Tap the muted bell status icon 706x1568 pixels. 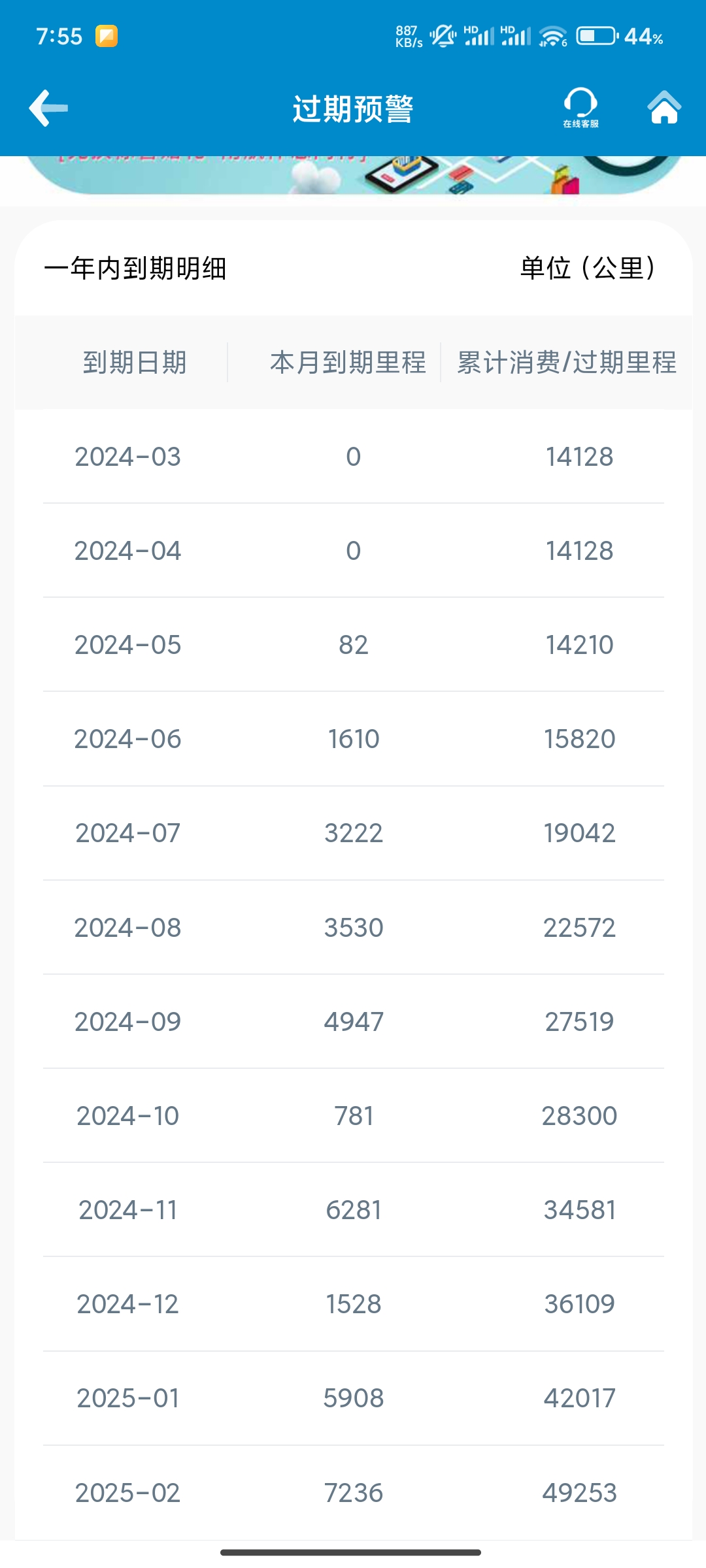pos(443,35)
